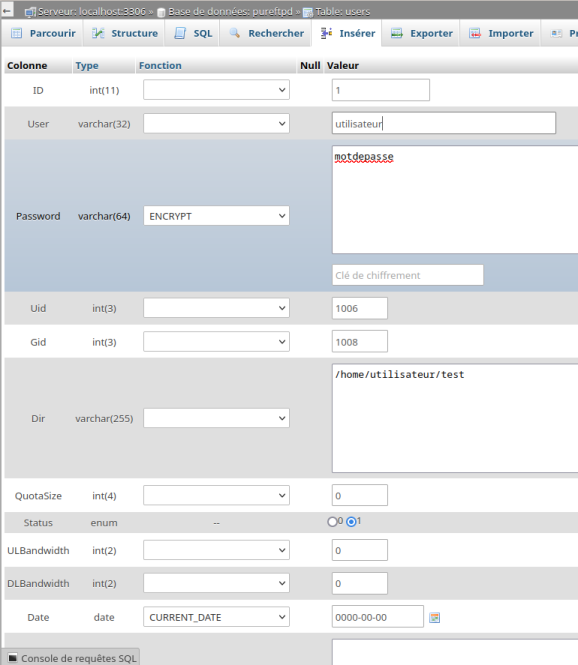The height and width of the screenshot is (665, 578).
Task: Click the Rechercher magnifier icon
Action: (x=235, y=33)
